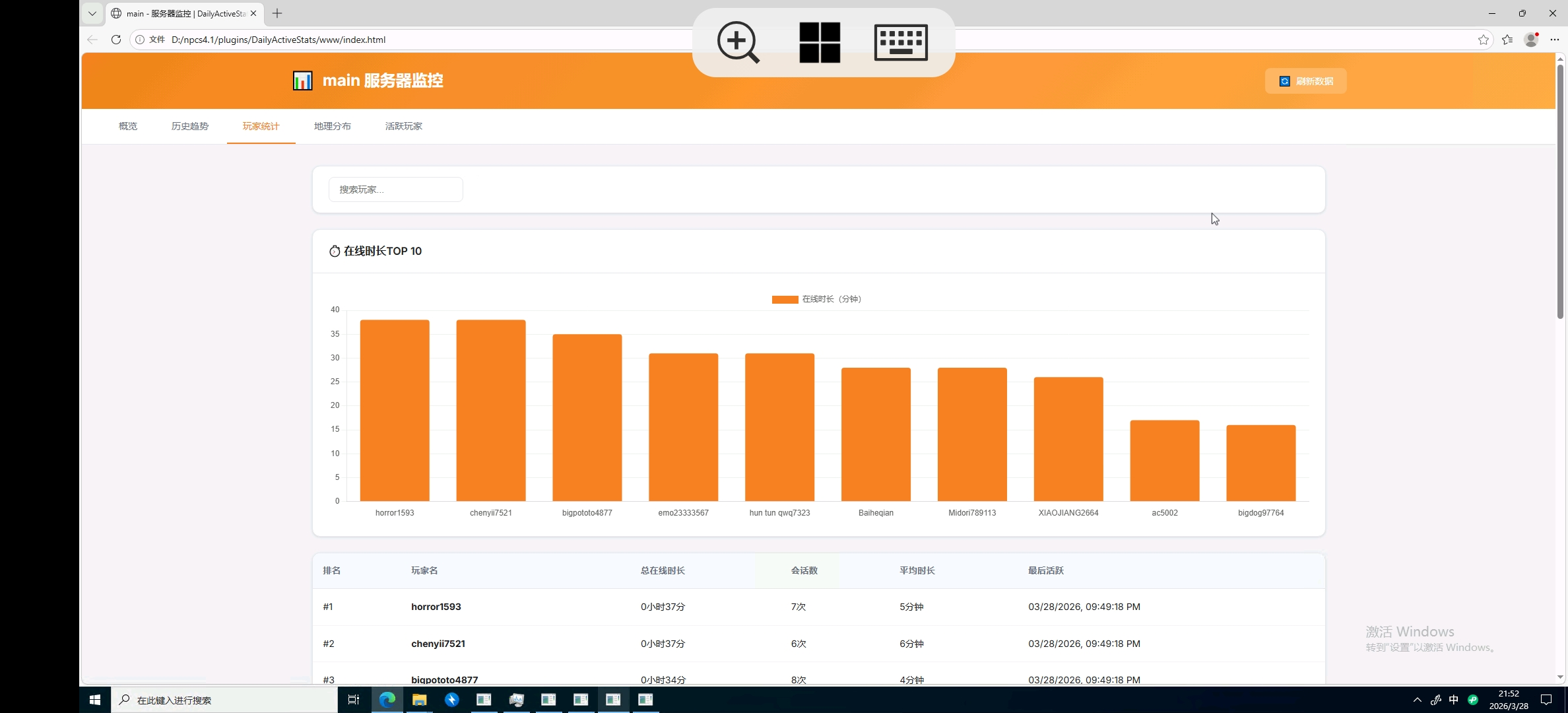Toggle the 在线时长（分钟）legend swatch
This screenshot has height=713, width=1568.
click(x=785, y=300)
